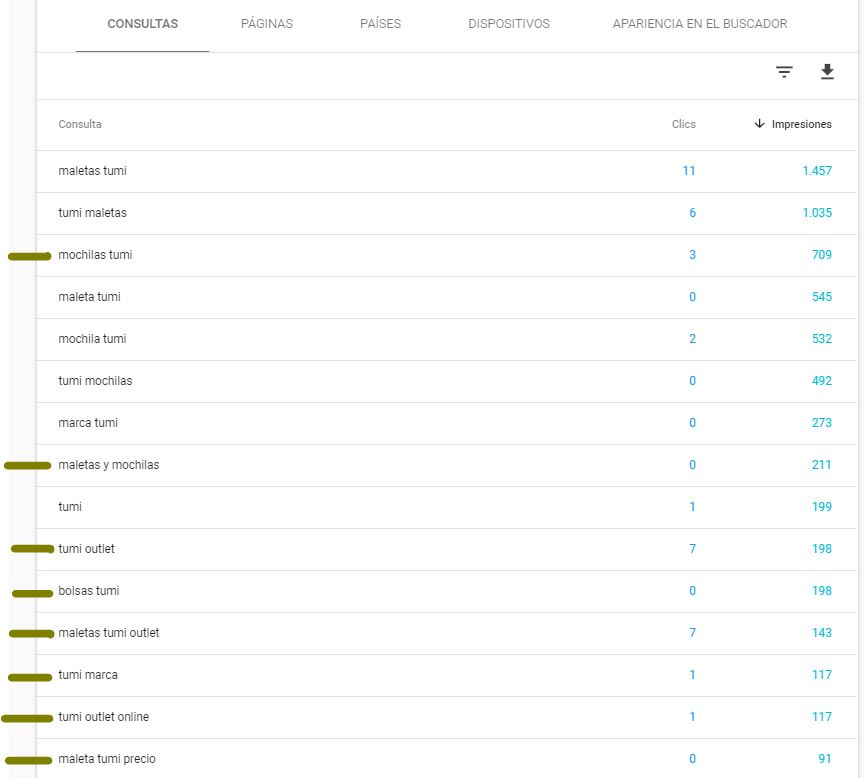The width and height of the screenshot is (864, 778).
Task: Click the 273 impressions value
Action: coord(822,423)
